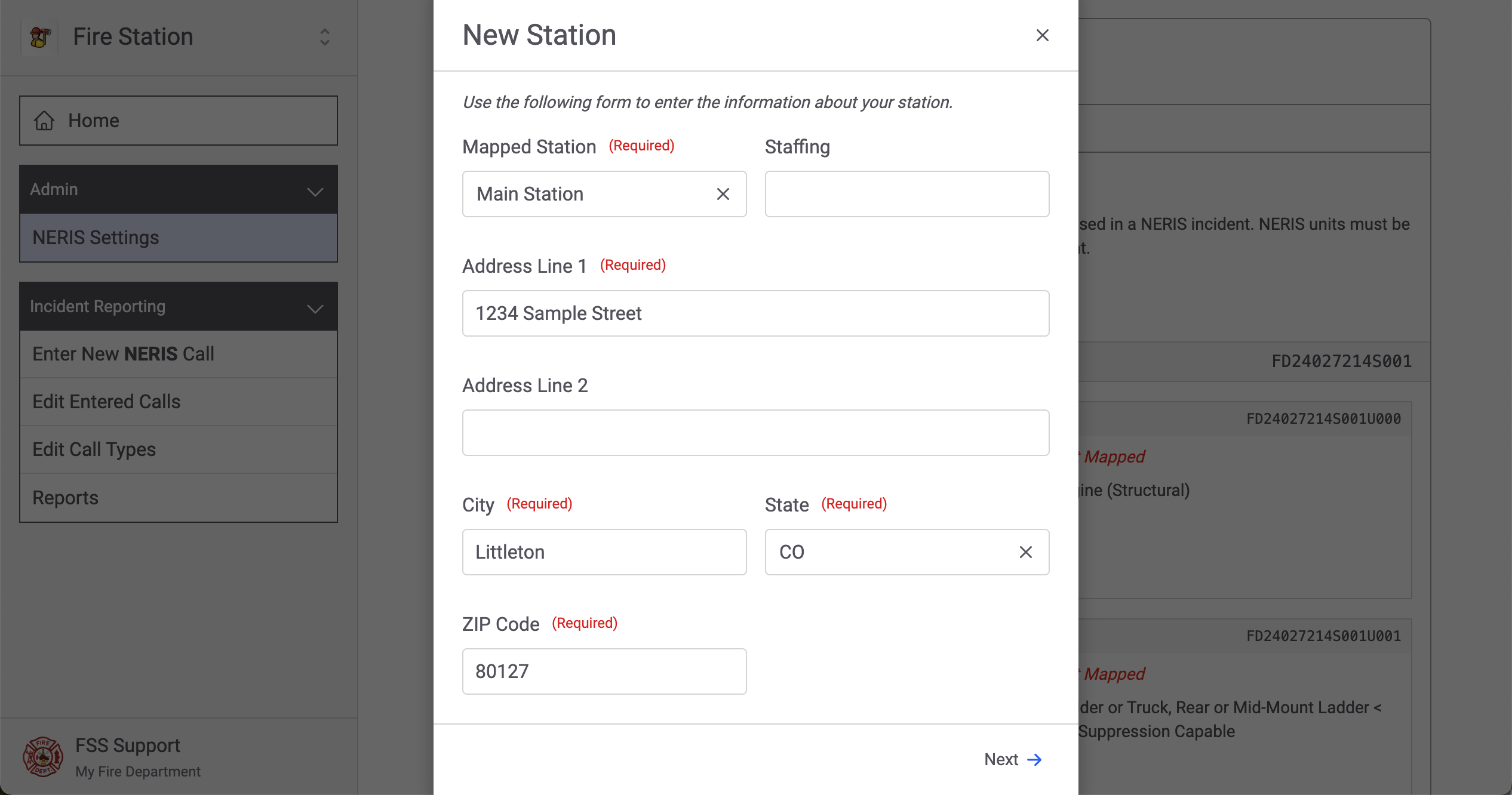Open the Mapped Station combo box

588,194
